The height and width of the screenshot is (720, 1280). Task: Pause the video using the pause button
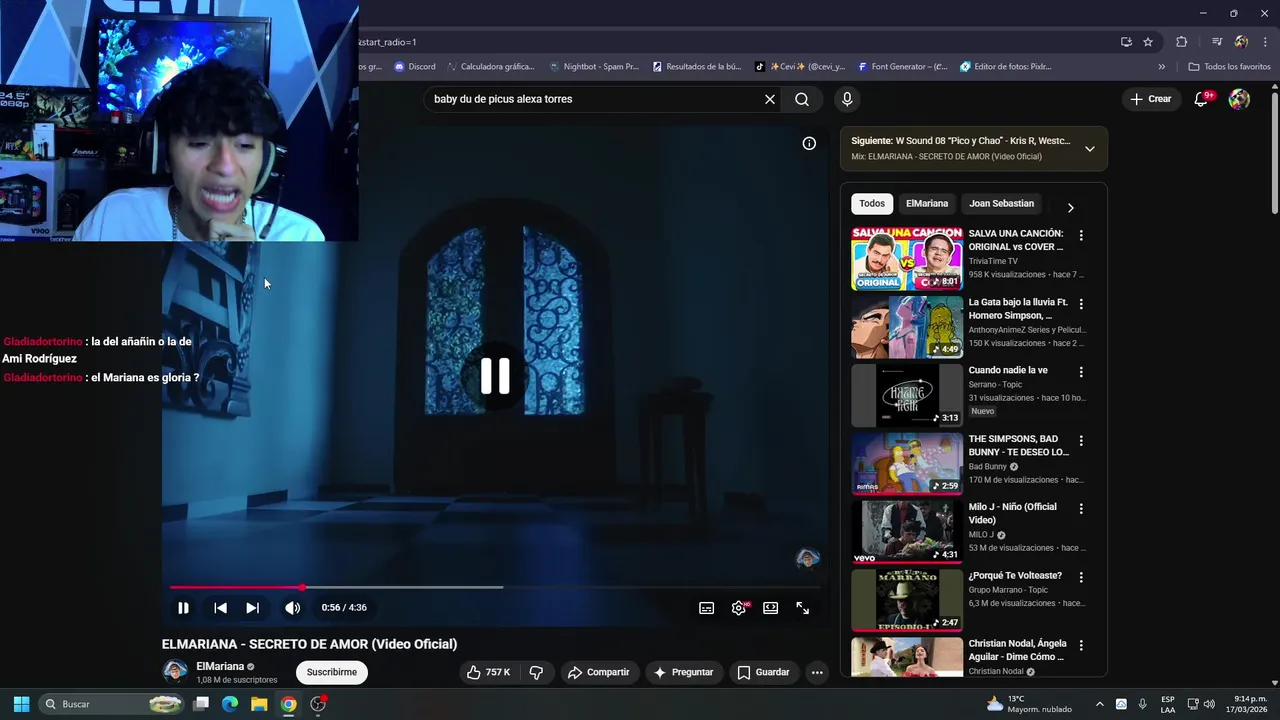coord(183,608)
